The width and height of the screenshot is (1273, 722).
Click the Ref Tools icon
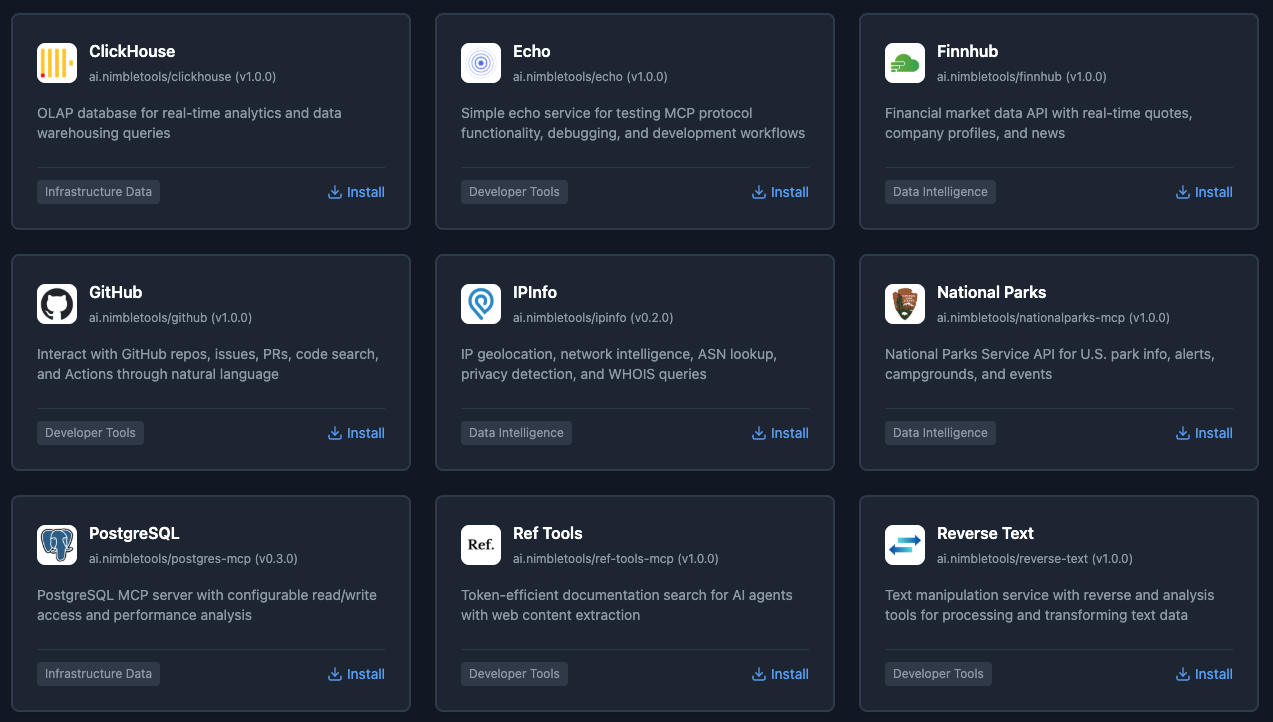480,544
